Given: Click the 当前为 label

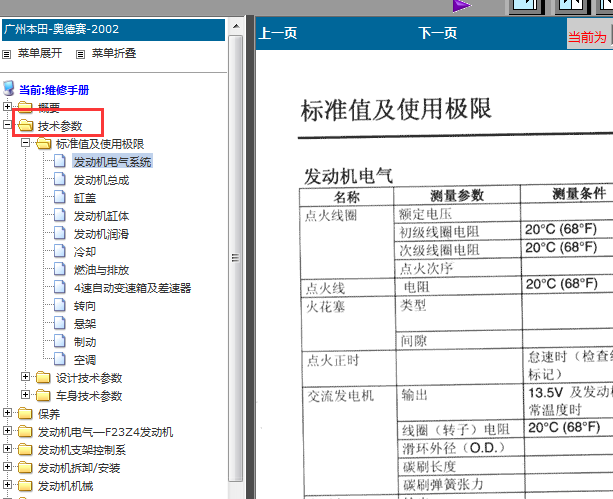Looking at the screenshot, I should click(587, 38).
